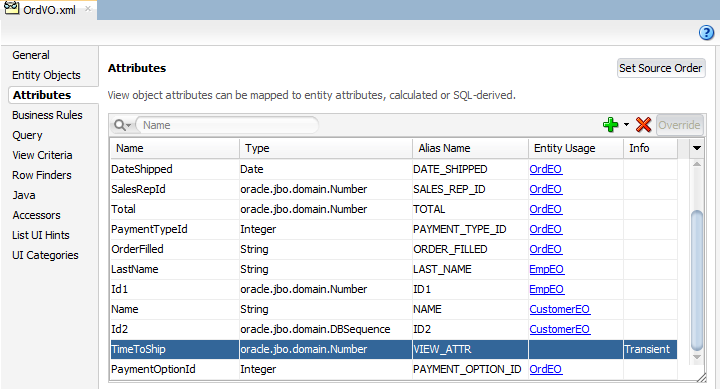Image resolution: width=720 pixels, height=389 pixels.
Task: Sort by the Type column header
Action: point(326,148)
